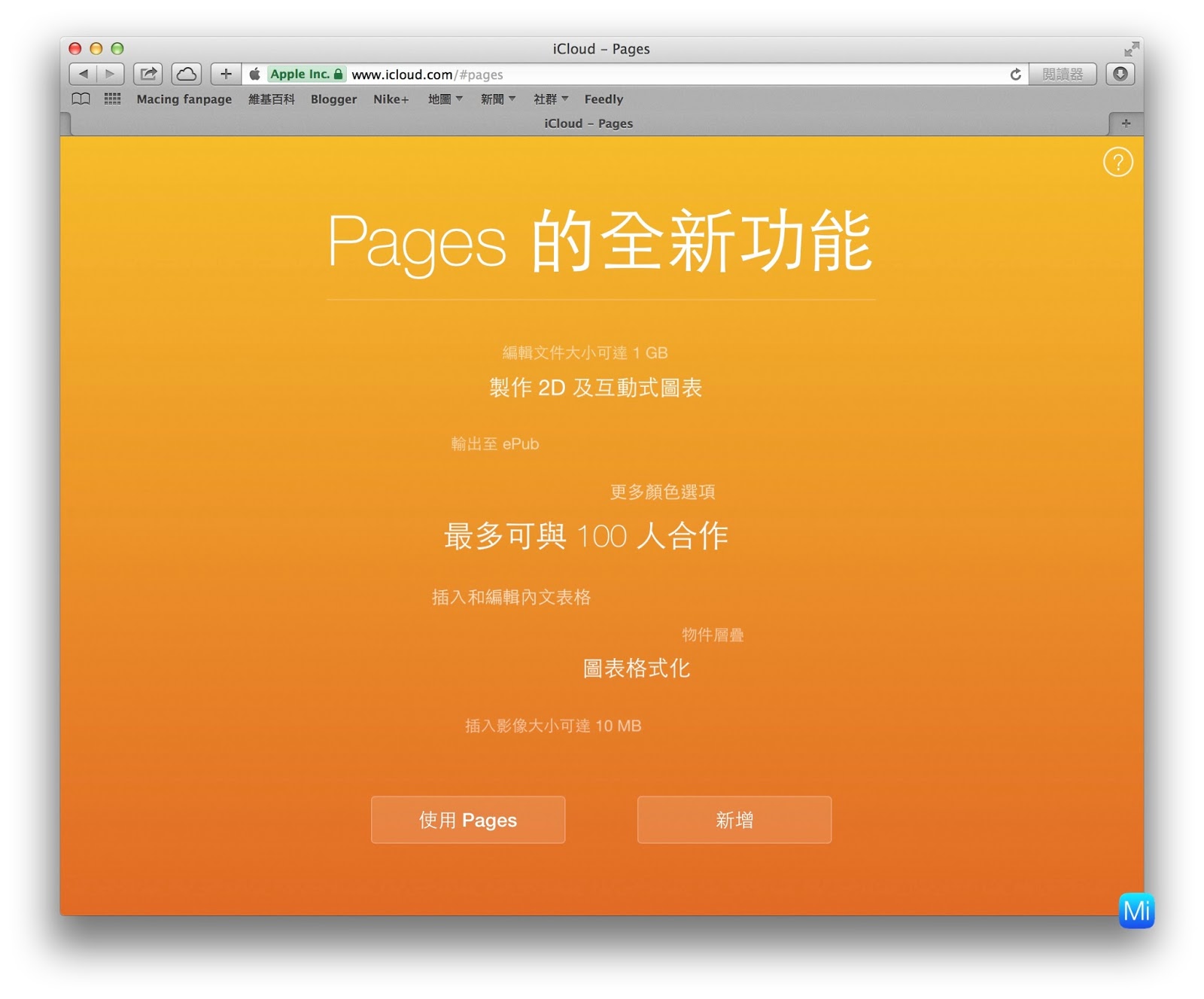Select the iCloud – Pages tab
The image size is (1204, 999).
[x=589, y=123]
